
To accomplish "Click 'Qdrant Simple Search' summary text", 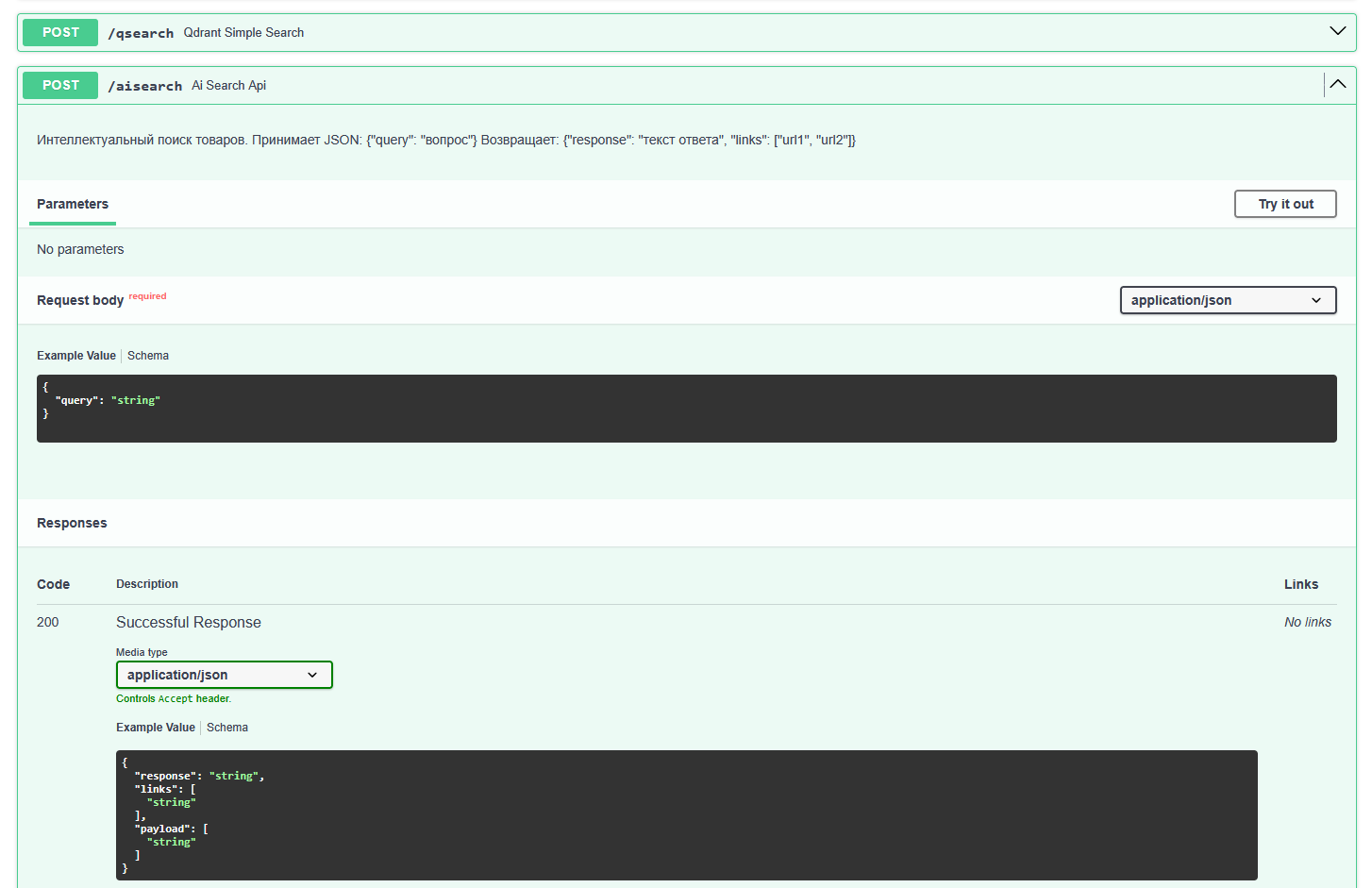I will [243, 32].
